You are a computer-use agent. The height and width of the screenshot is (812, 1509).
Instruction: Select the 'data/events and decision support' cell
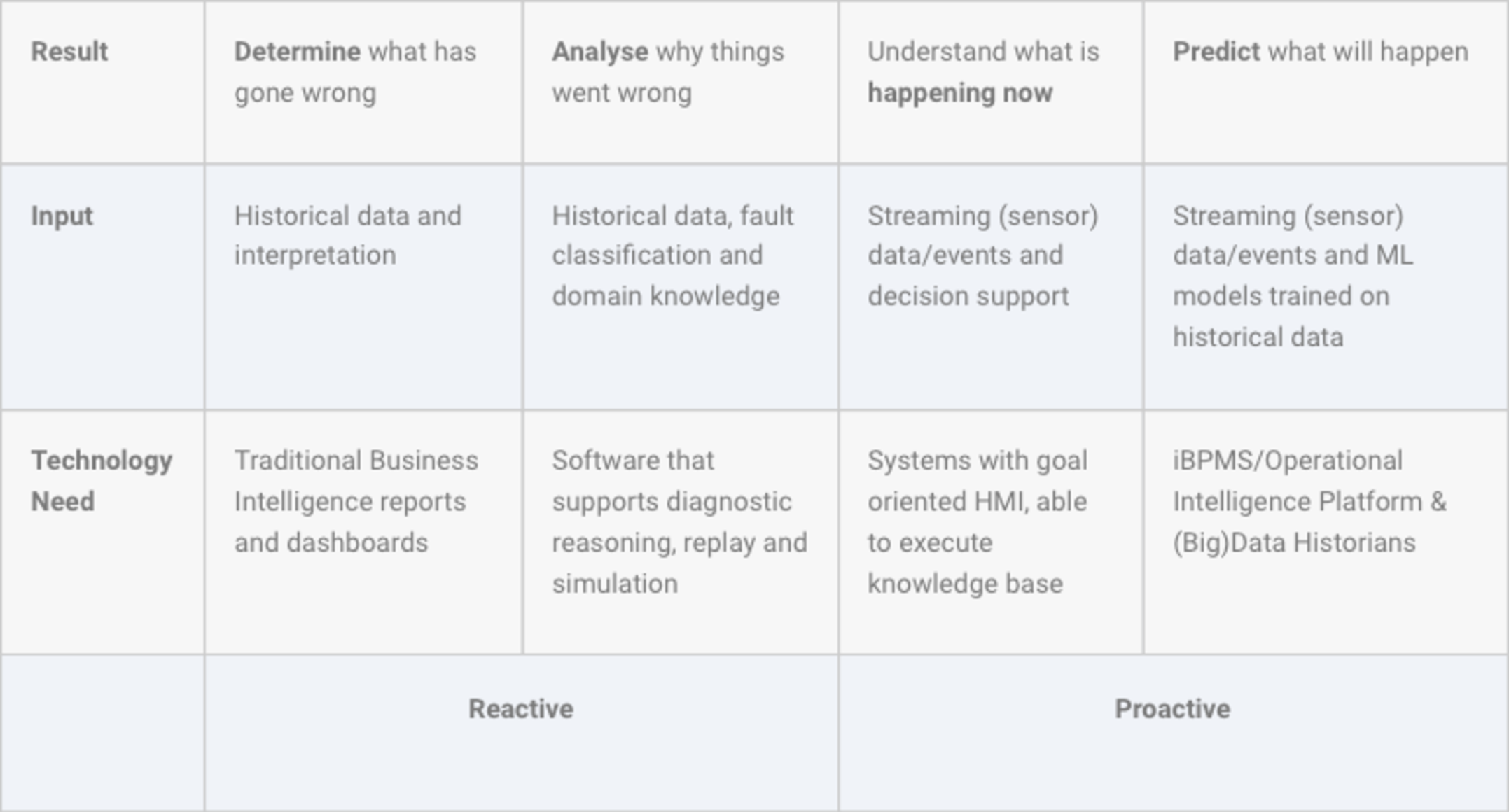pyautogui.click(x=992, y=287)
